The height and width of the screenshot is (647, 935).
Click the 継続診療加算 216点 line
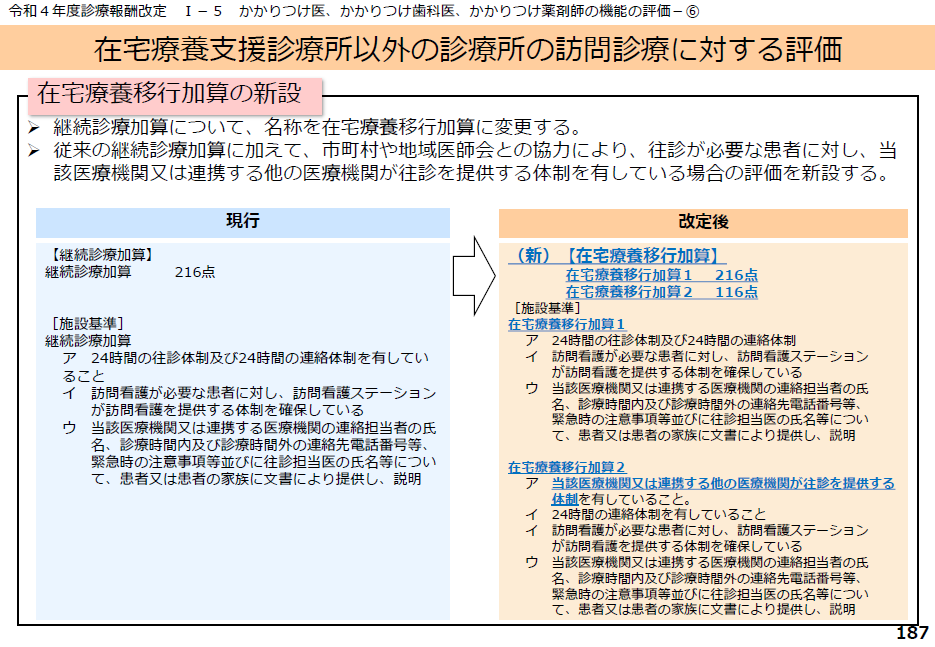pos(129,272)
